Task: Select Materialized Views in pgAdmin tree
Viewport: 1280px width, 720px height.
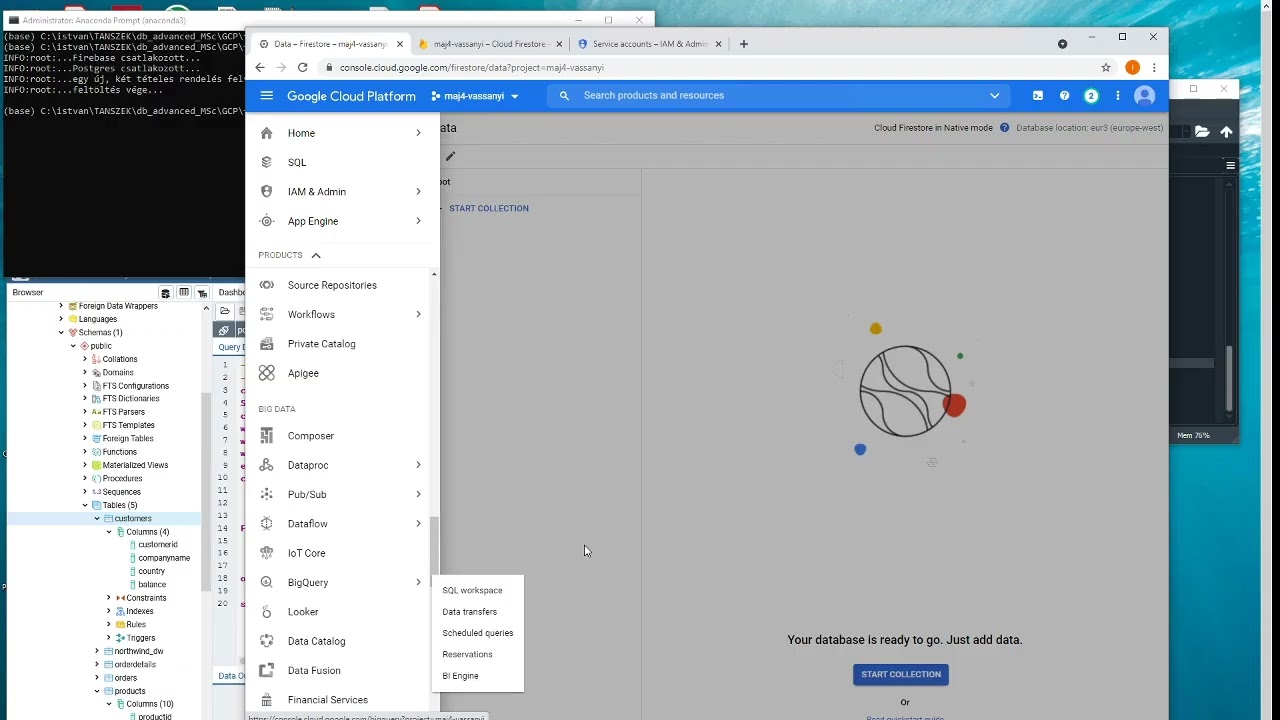Action: (x=135, y=465)
